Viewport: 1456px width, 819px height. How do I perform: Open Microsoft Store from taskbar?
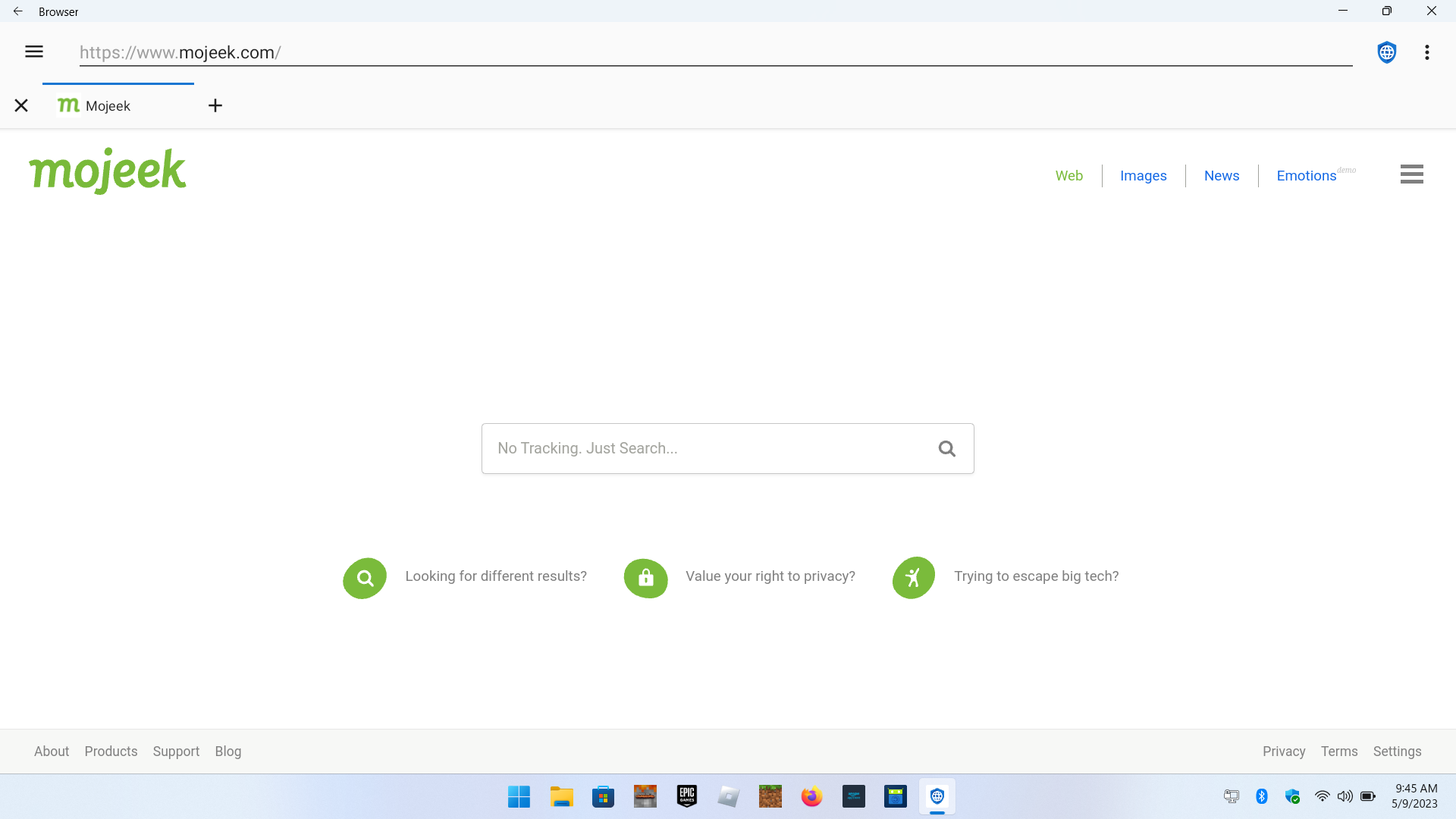point(603,796)
